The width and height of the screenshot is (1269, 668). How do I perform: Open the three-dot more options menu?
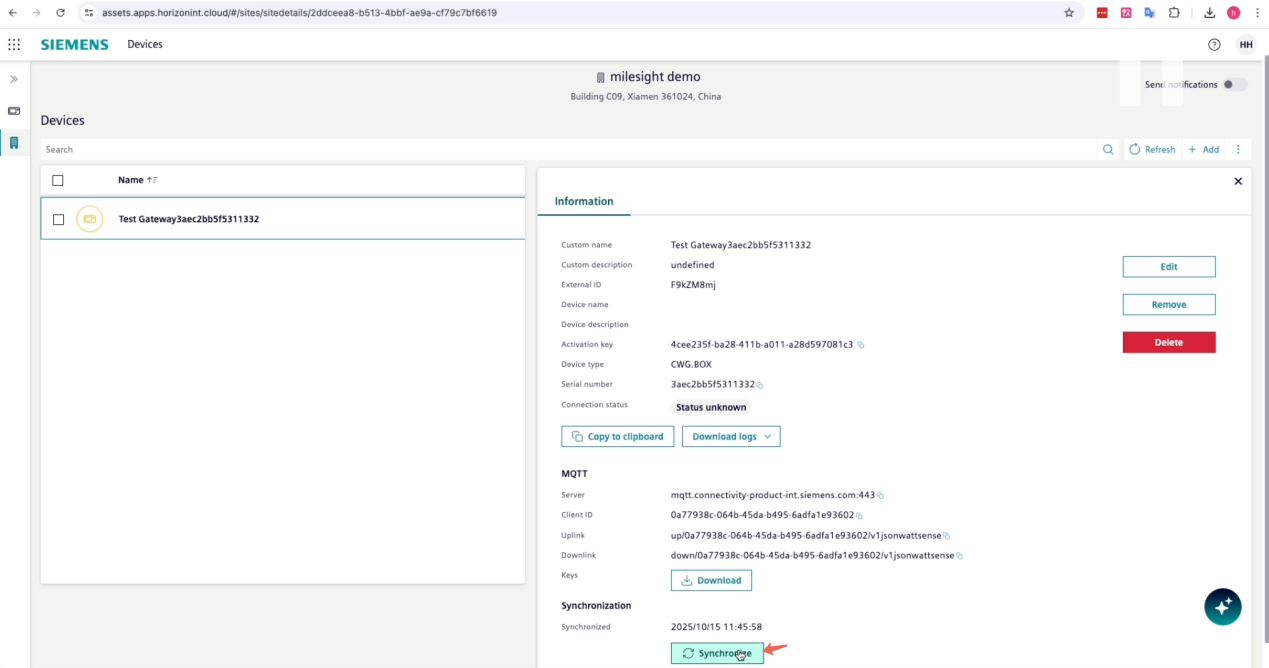click(1238, 149)
